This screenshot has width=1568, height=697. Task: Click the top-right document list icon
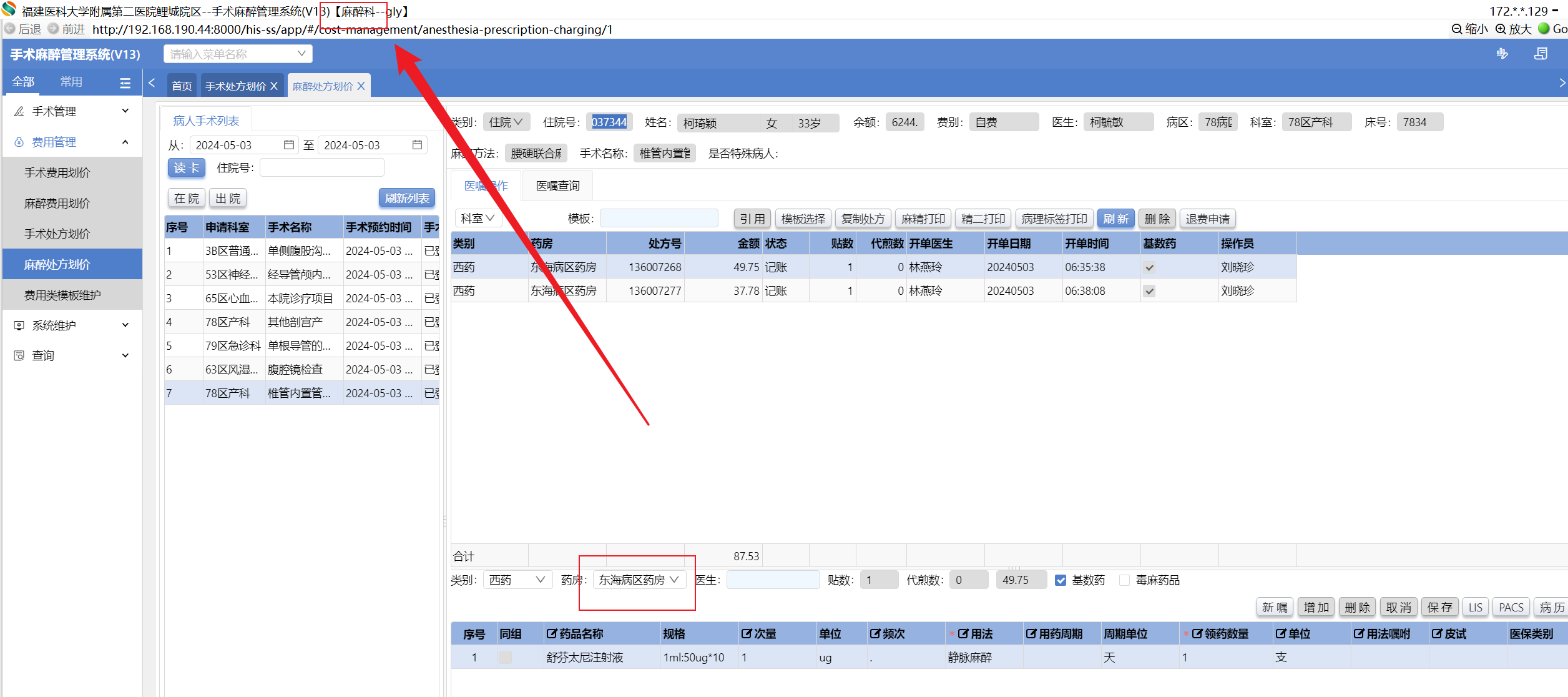tap(1541, 54)
